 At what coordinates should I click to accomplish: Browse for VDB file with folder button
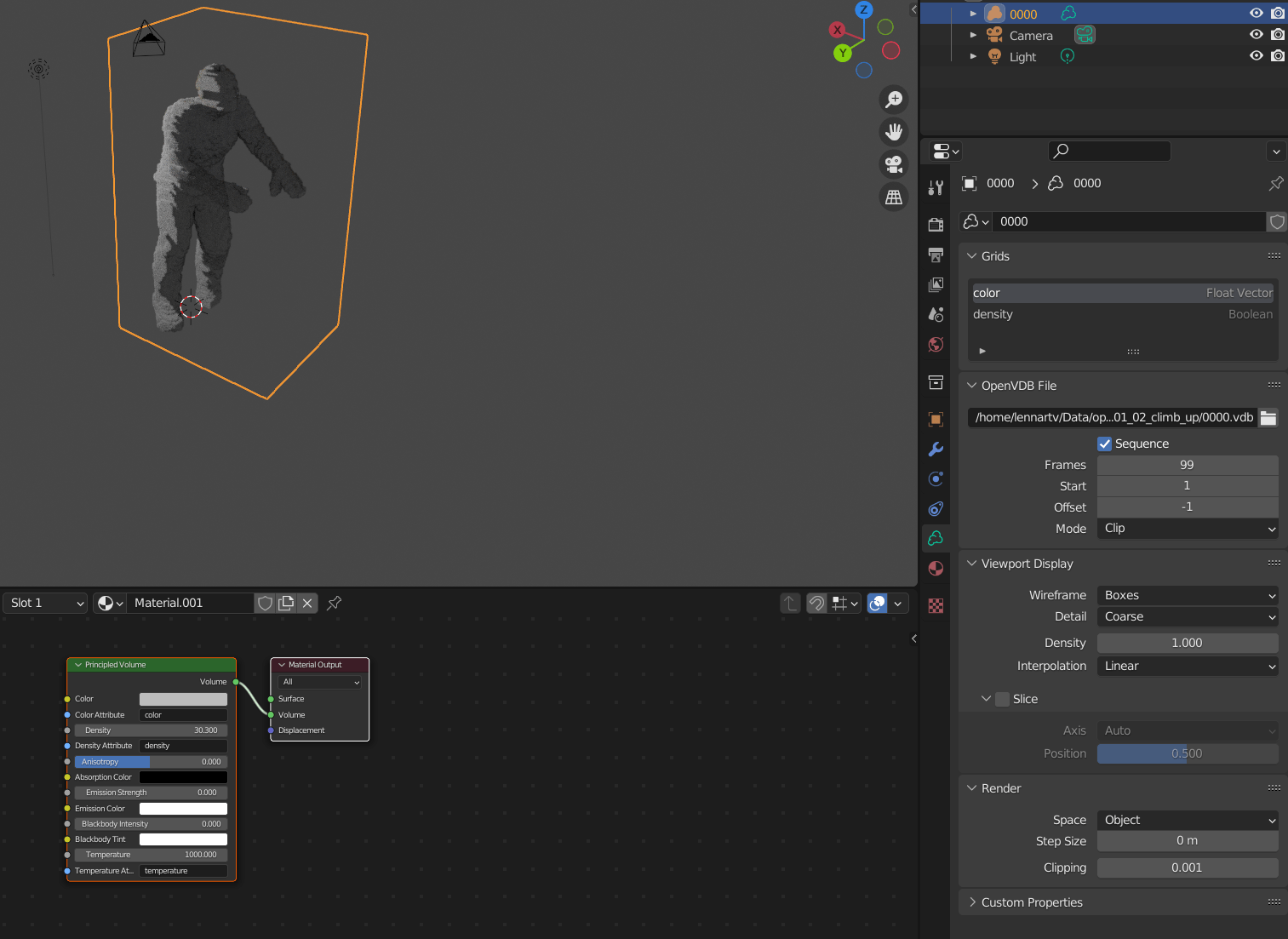(1268, 417)
